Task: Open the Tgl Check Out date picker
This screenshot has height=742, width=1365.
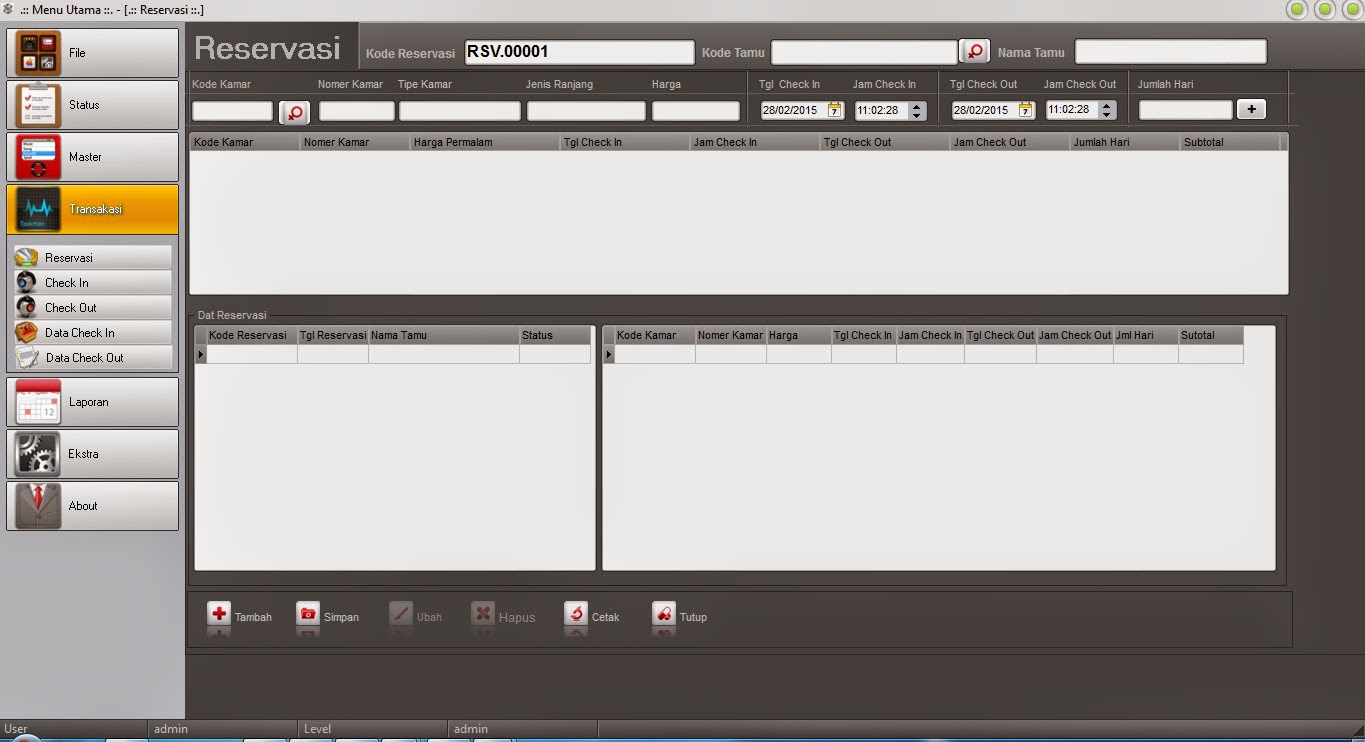Action: (1026, 110)
